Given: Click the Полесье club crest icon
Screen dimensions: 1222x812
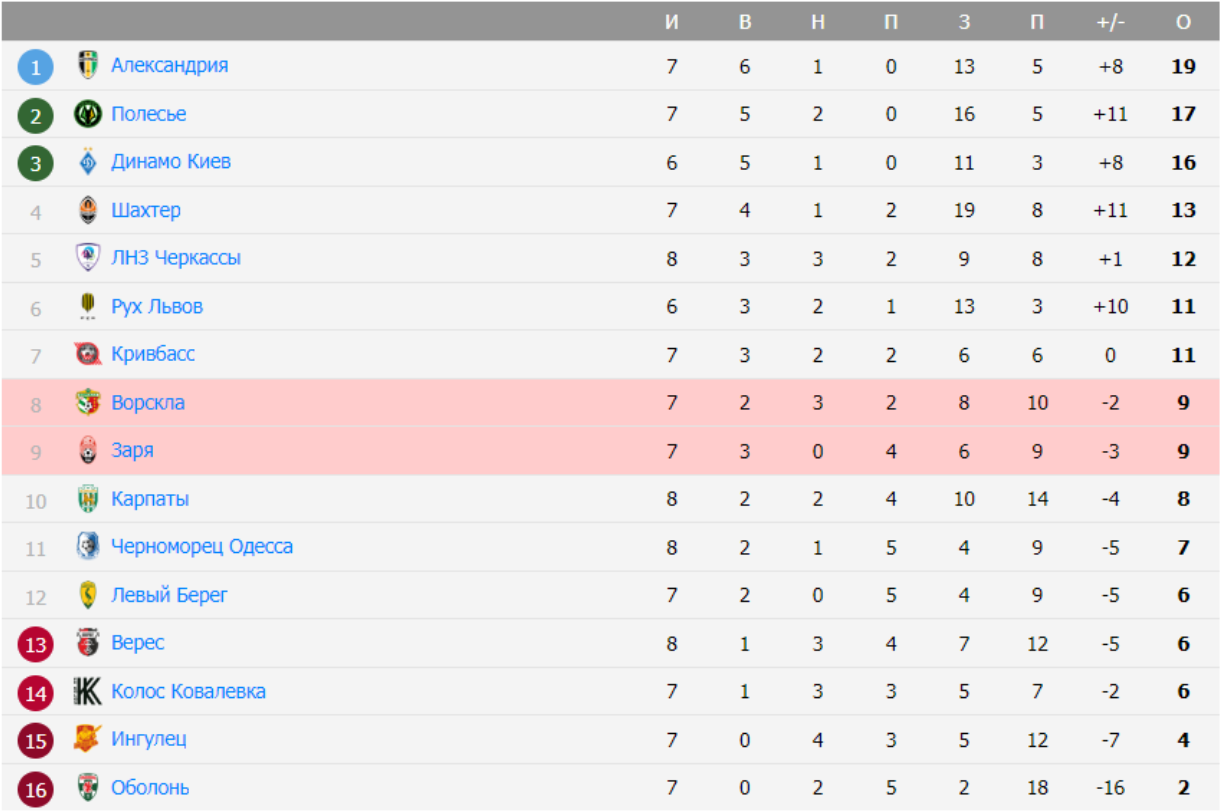Looking at the screenshot, I should pyautogui.click(x=88, y=114).
